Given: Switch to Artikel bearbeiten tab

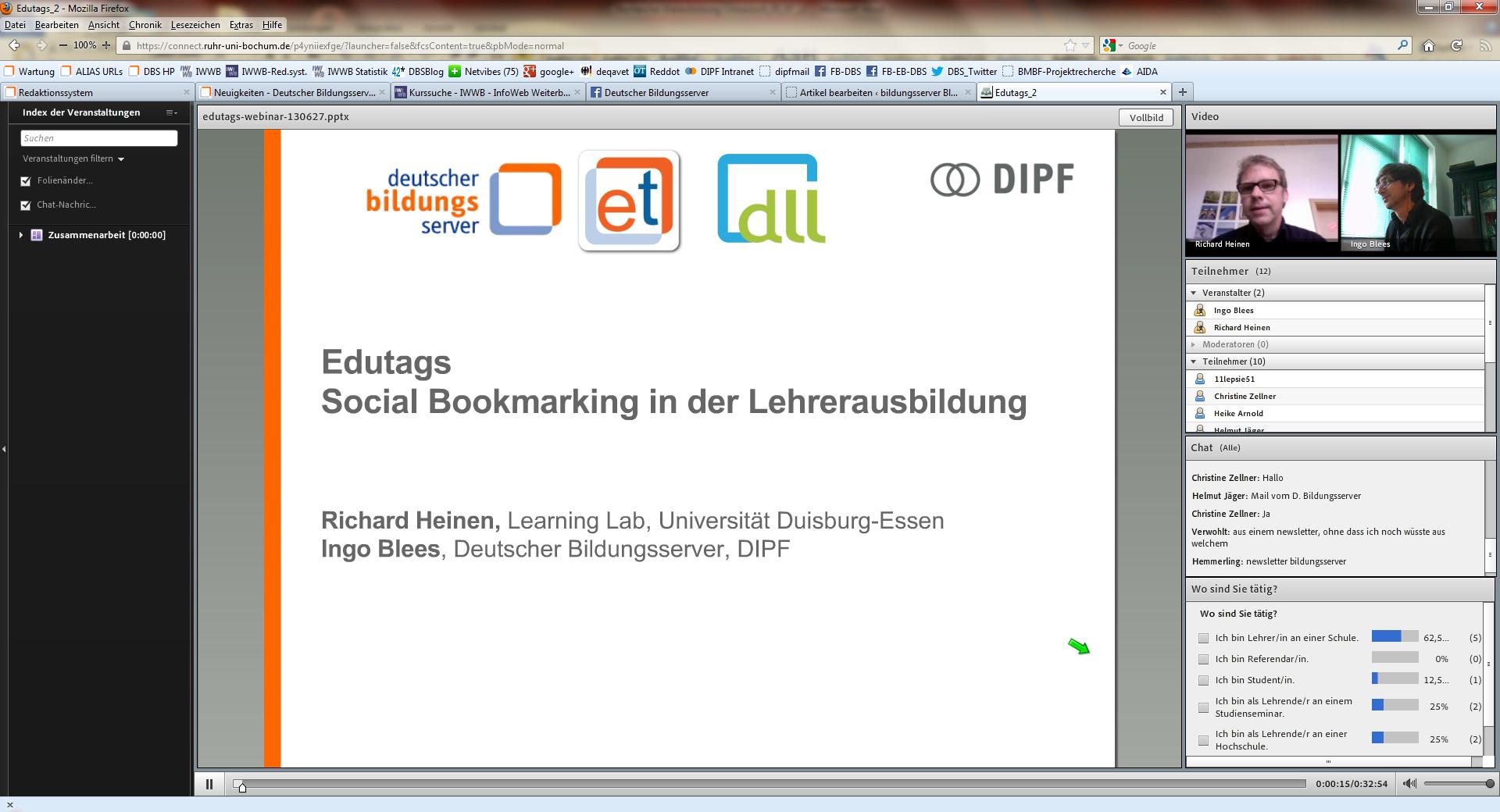Looking at the screenshot, I should [x=879, y=92].
